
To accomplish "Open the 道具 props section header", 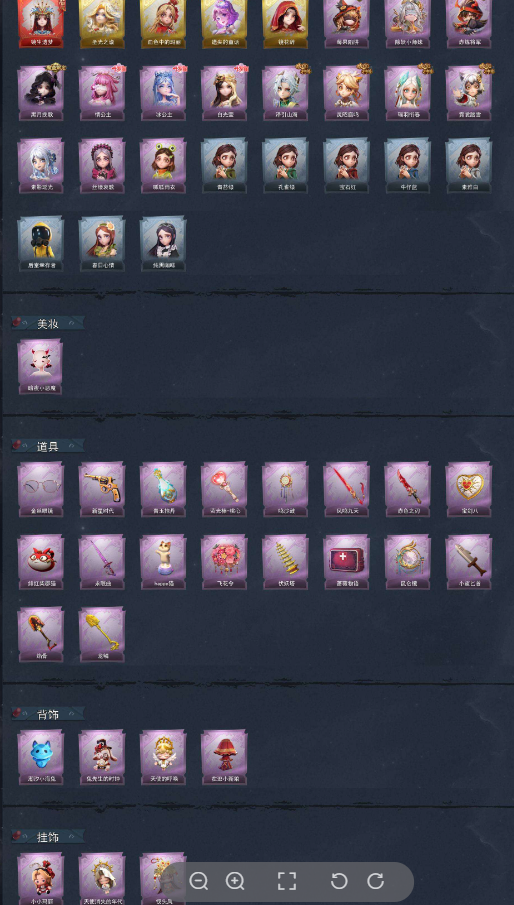I will [x=48, y=446].
